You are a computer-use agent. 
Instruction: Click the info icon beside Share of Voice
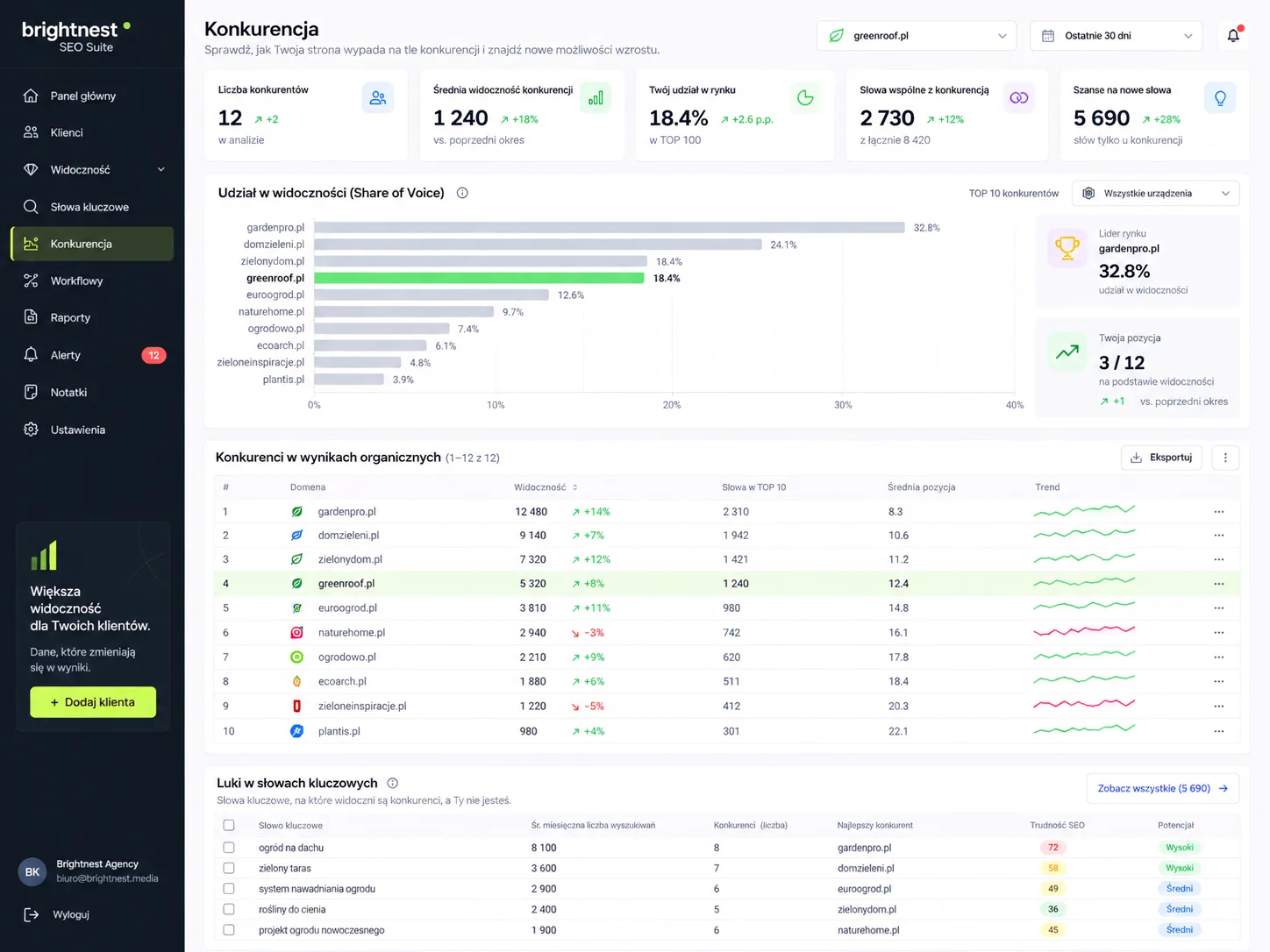[x=462, y=193]
